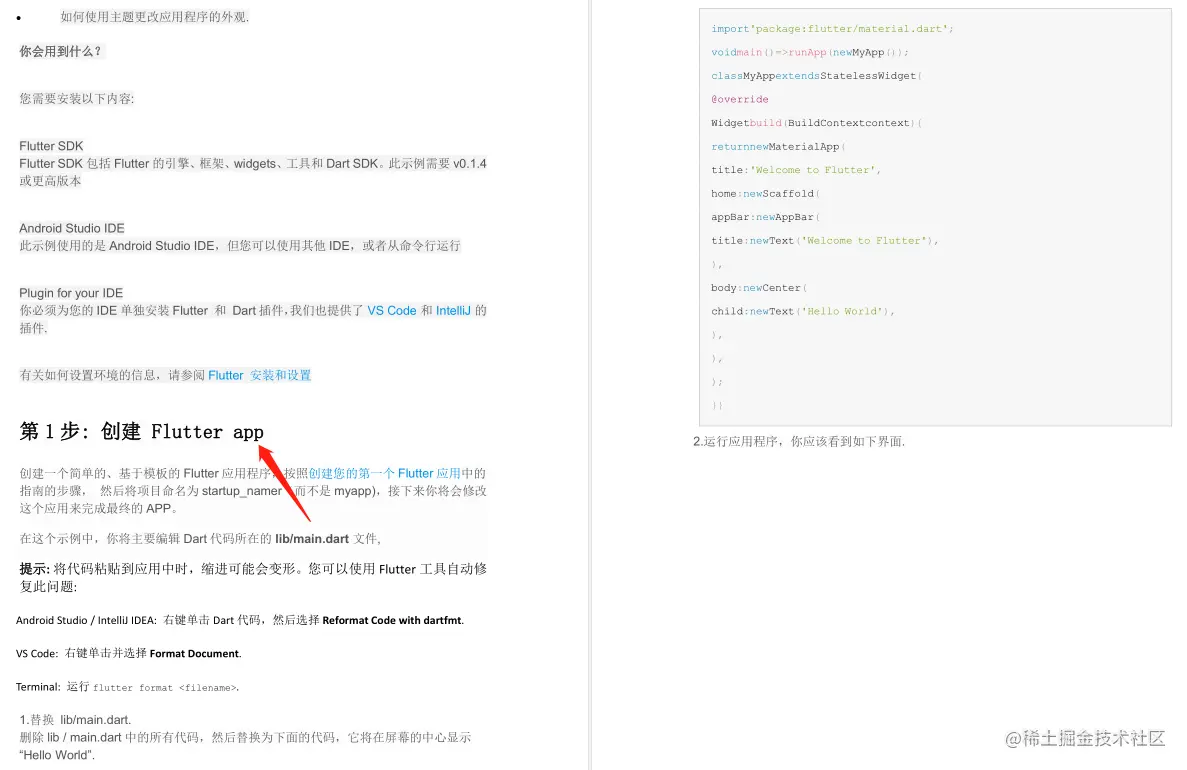Viewport: 1187px width, 770px height.
Task: Click the 如何使用主题更改应用程序的外观 bullet text
Action: (154, 17)
